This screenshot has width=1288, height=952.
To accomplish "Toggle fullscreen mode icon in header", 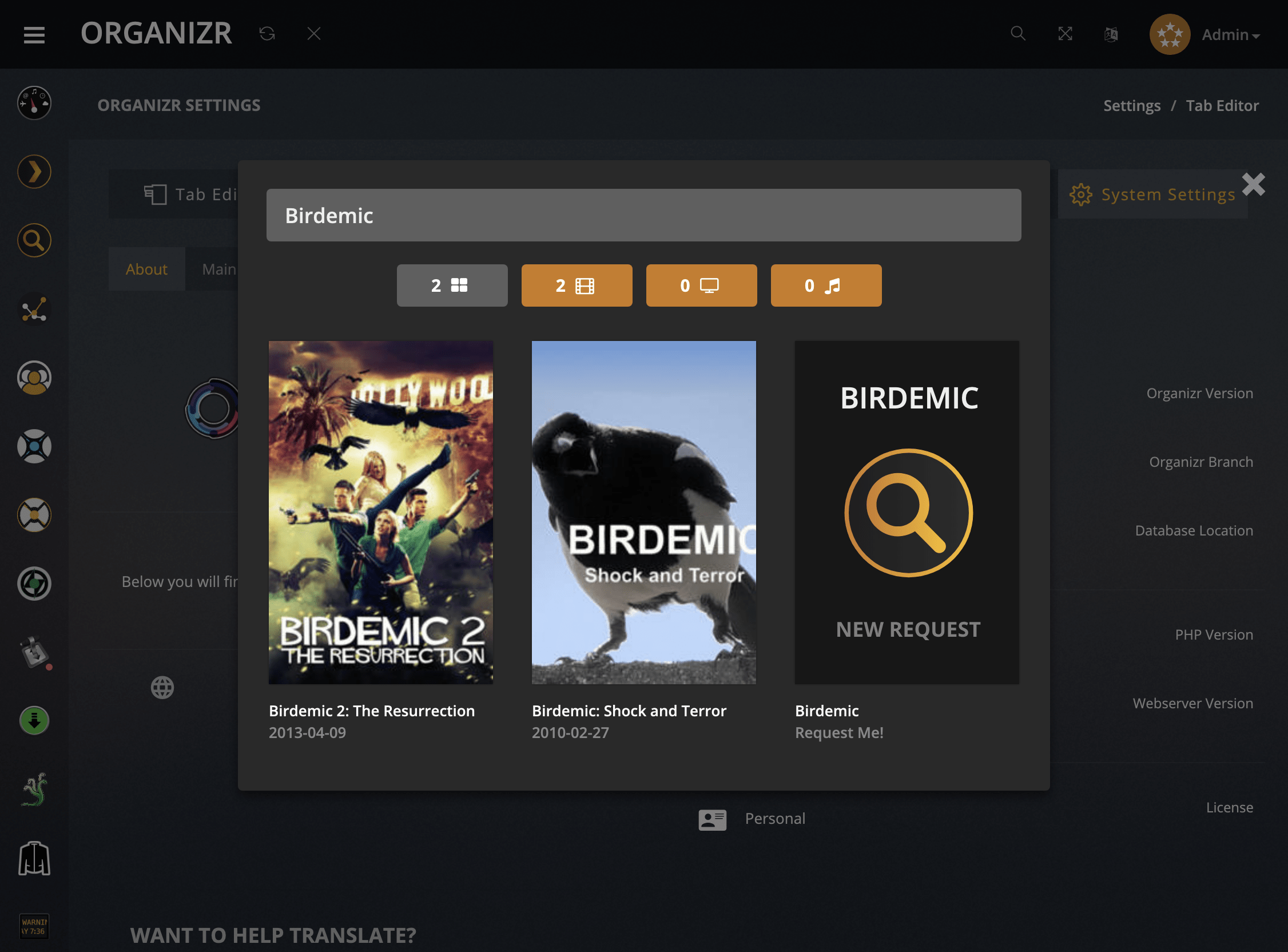I will pyautogui.click(x=1065, y=34).
